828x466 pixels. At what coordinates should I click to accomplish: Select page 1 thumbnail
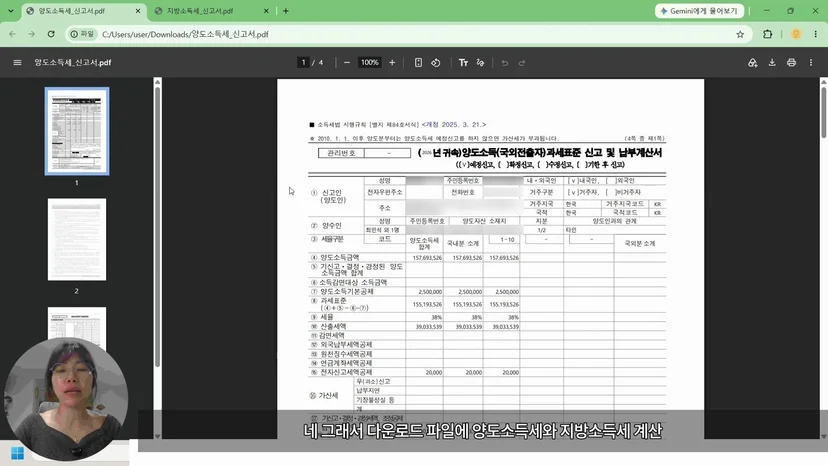pos(77,131)
